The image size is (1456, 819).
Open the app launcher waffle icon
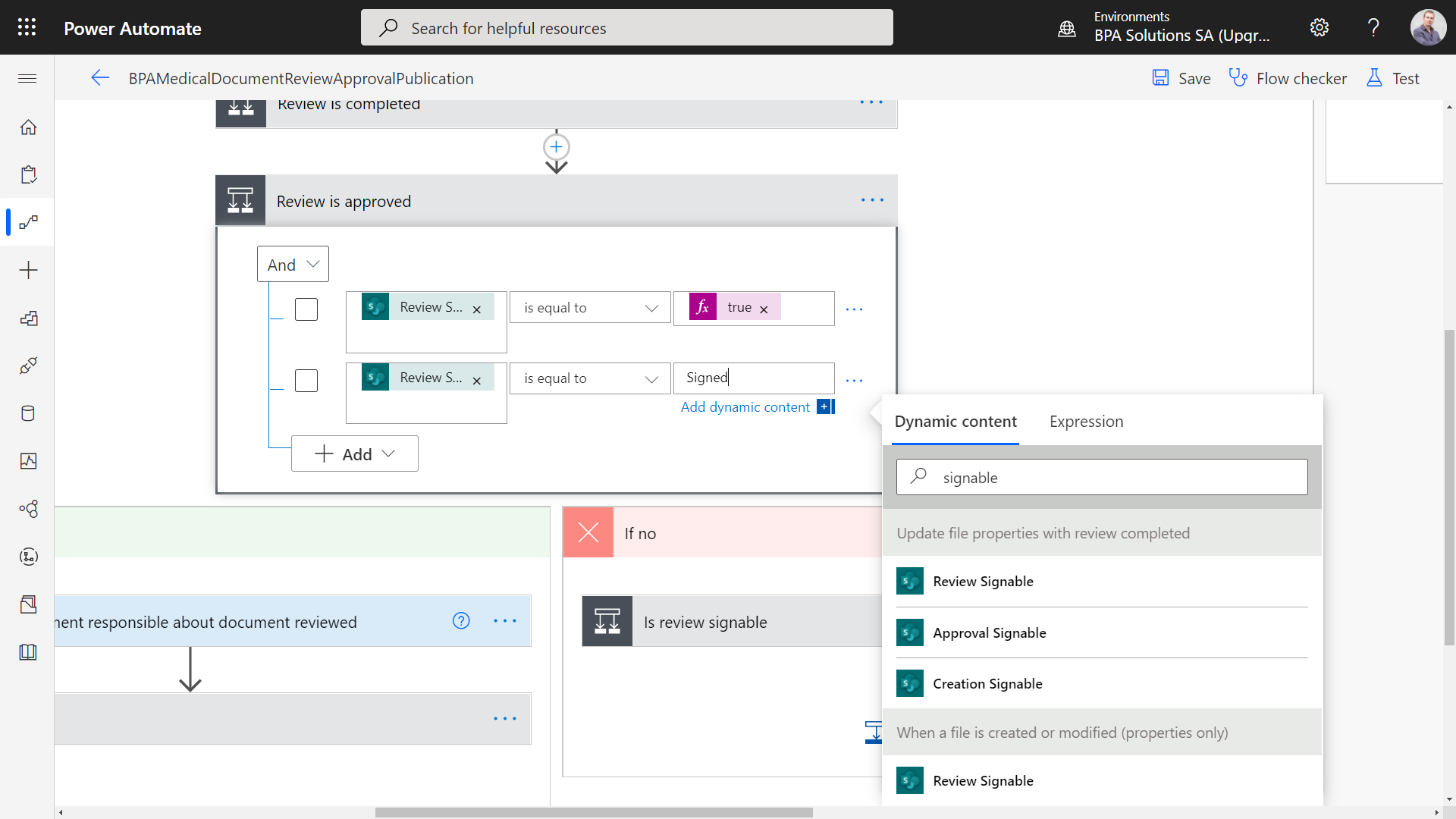27,27
